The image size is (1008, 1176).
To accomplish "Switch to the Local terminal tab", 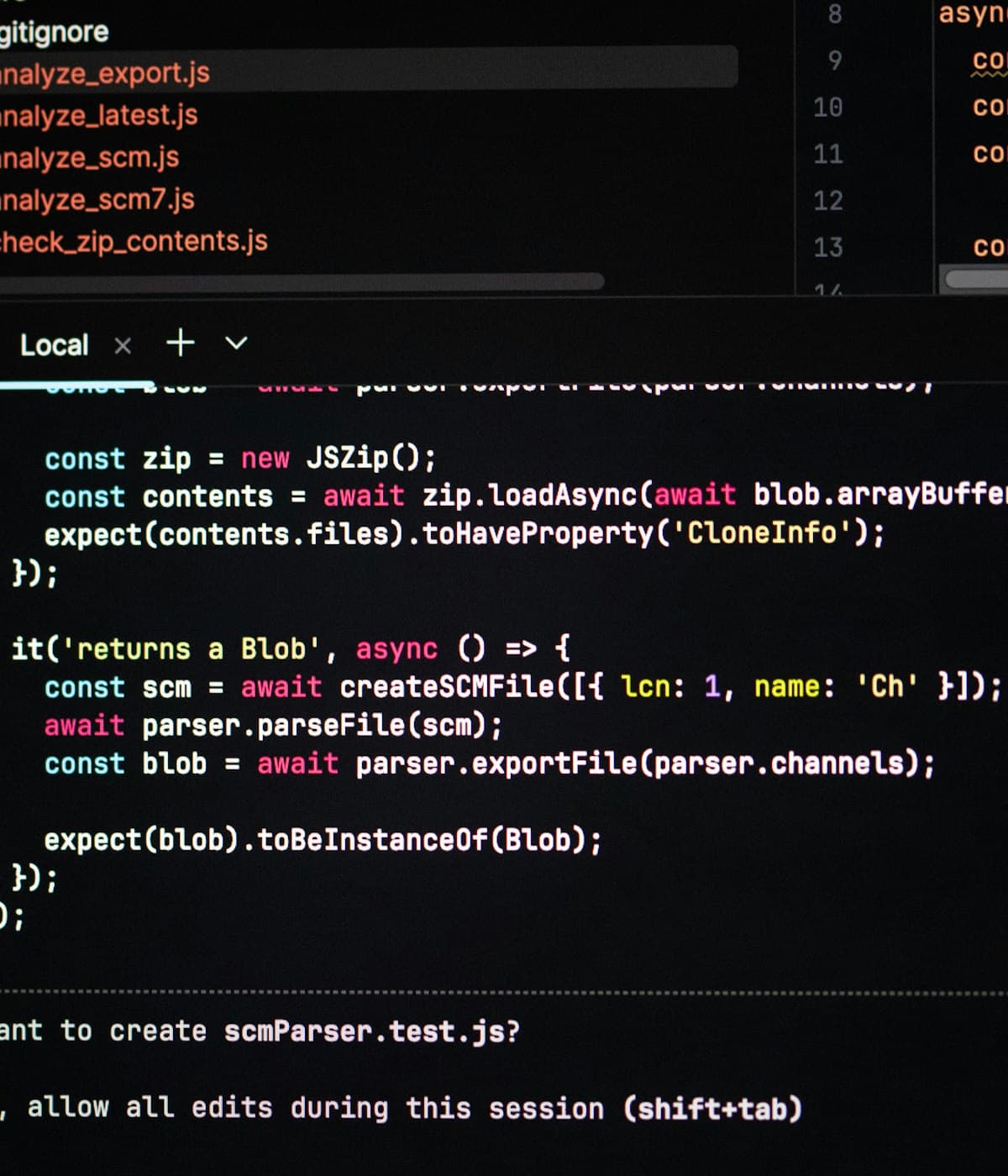I will 54,345.
